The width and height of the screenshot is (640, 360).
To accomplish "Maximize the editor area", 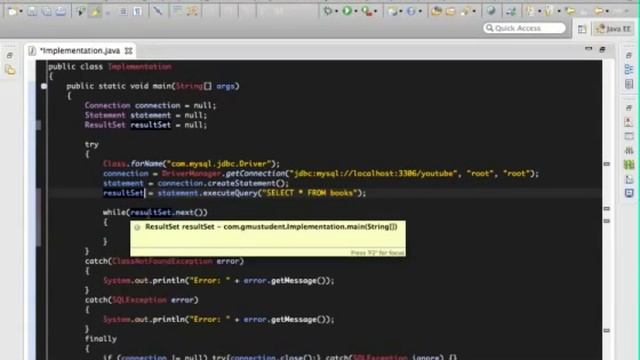I will (602, 49).
